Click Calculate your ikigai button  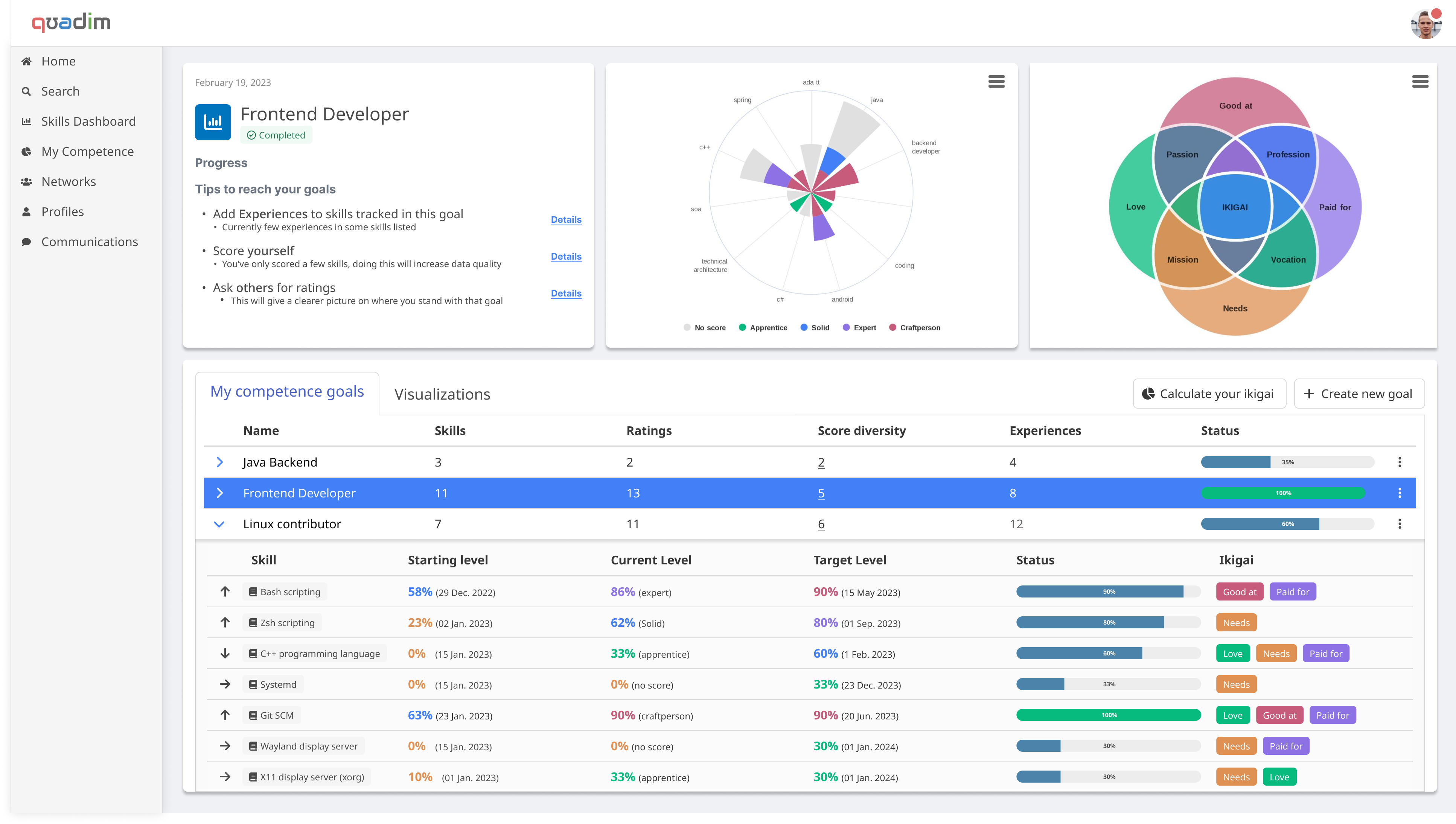click(1209, 394)
